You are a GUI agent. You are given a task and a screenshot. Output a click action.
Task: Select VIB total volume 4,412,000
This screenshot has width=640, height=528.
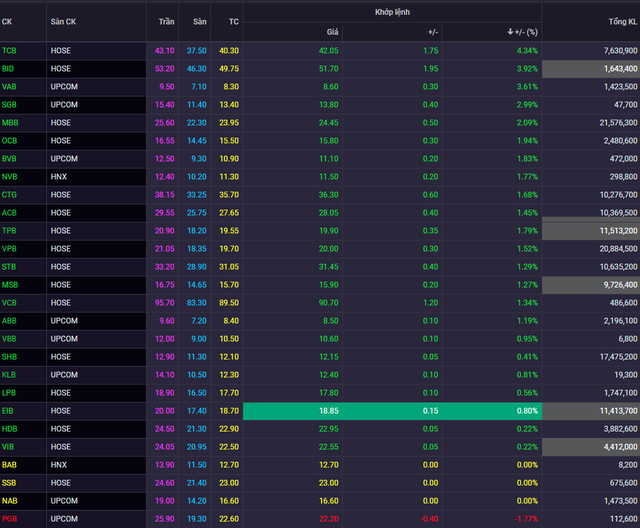(x=620, y=447)
